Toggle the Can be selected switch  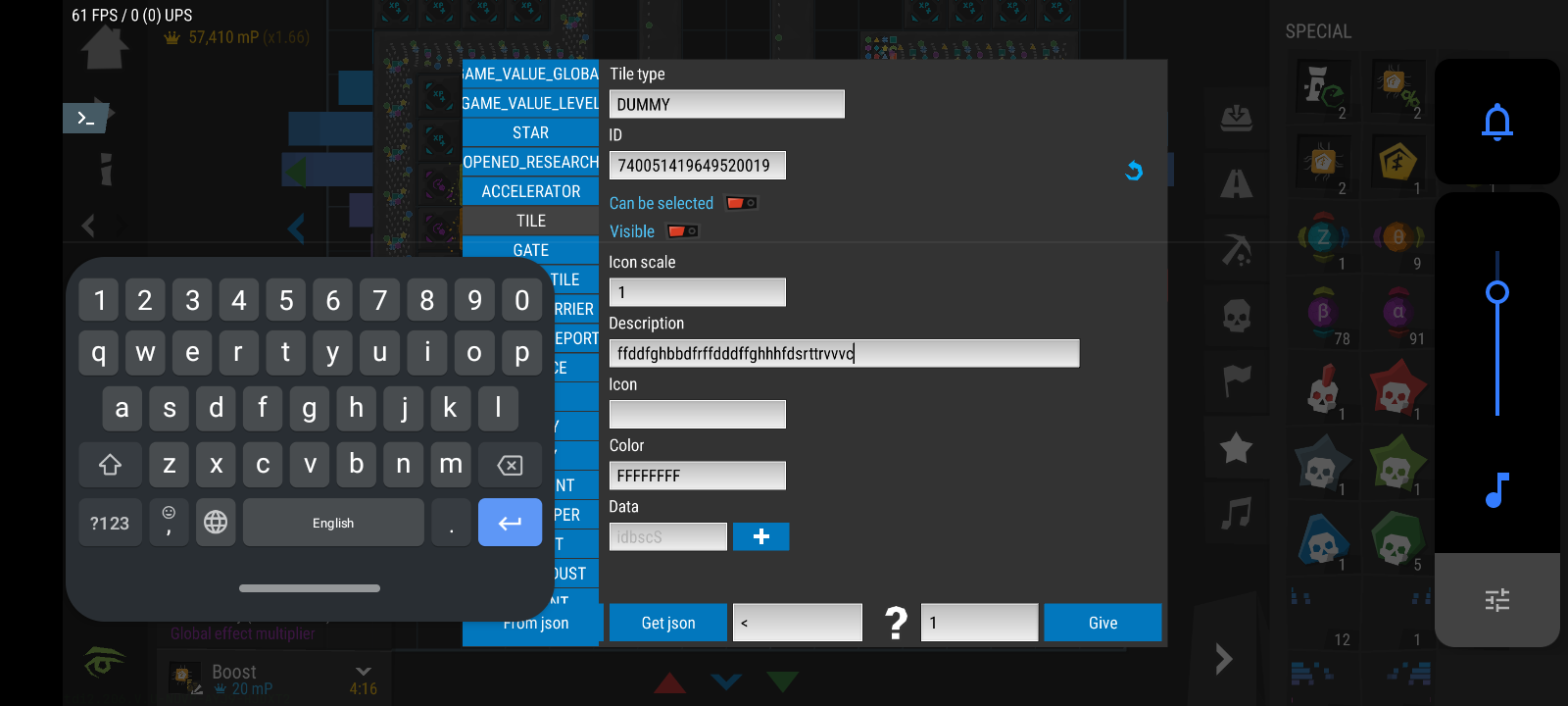pos(741,203)
